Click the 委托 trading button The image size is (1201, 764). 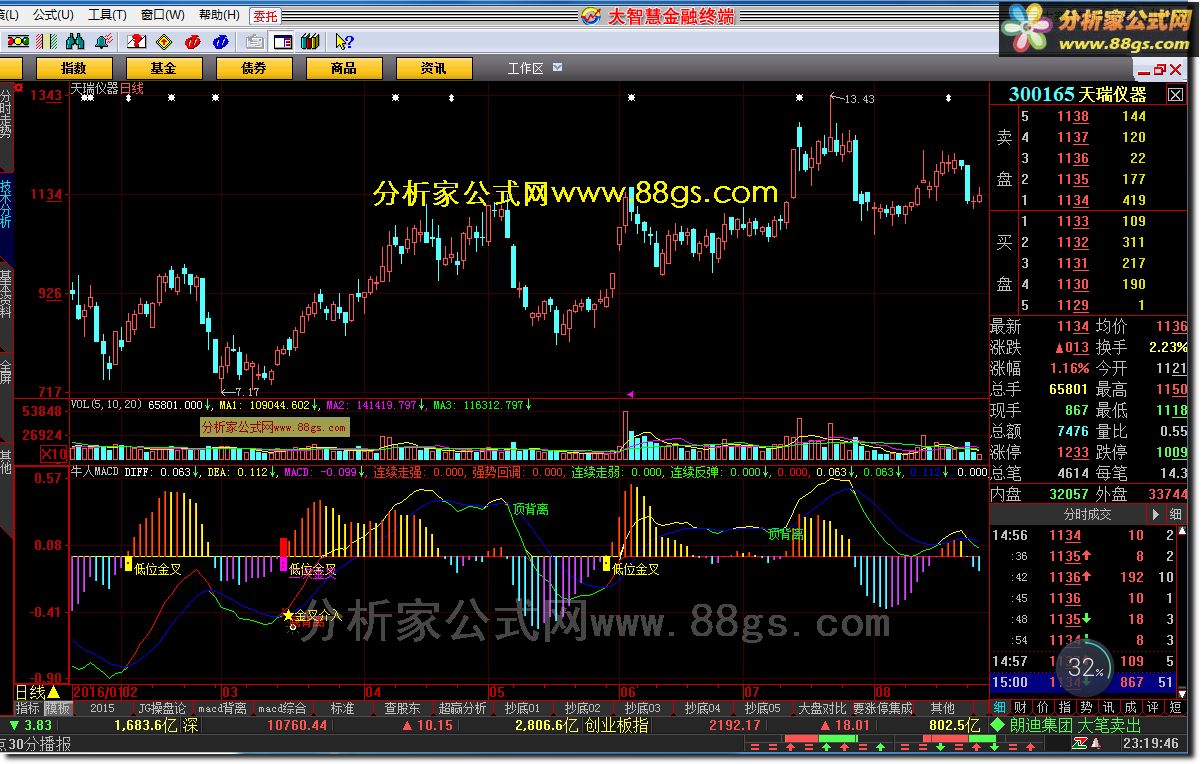(x=265, y=15)
